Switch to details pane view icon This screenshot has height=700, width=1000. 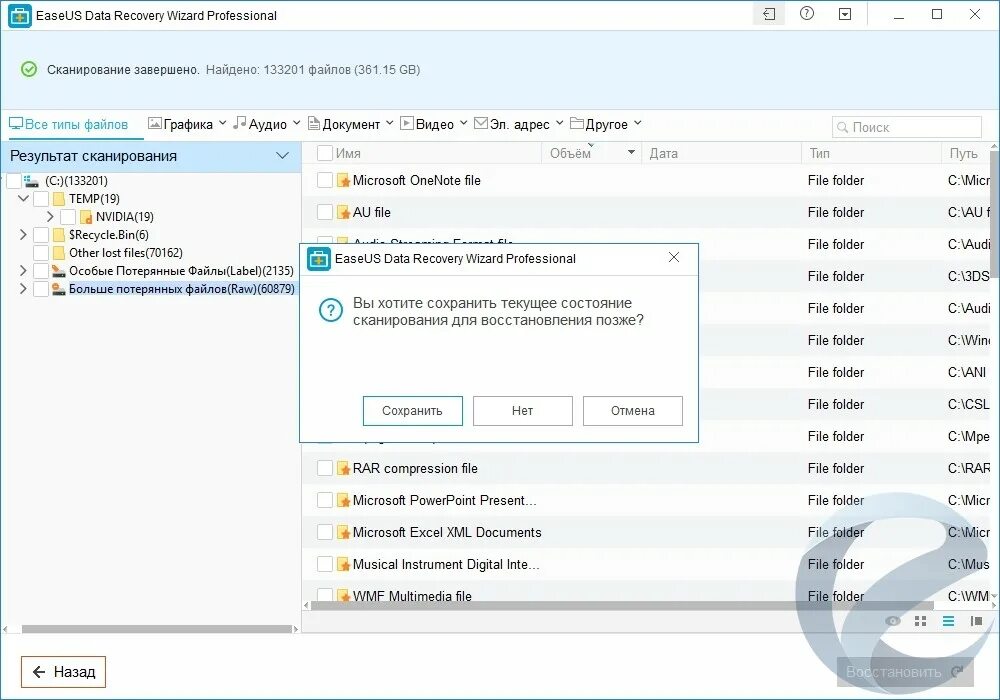tap(976, 621)
